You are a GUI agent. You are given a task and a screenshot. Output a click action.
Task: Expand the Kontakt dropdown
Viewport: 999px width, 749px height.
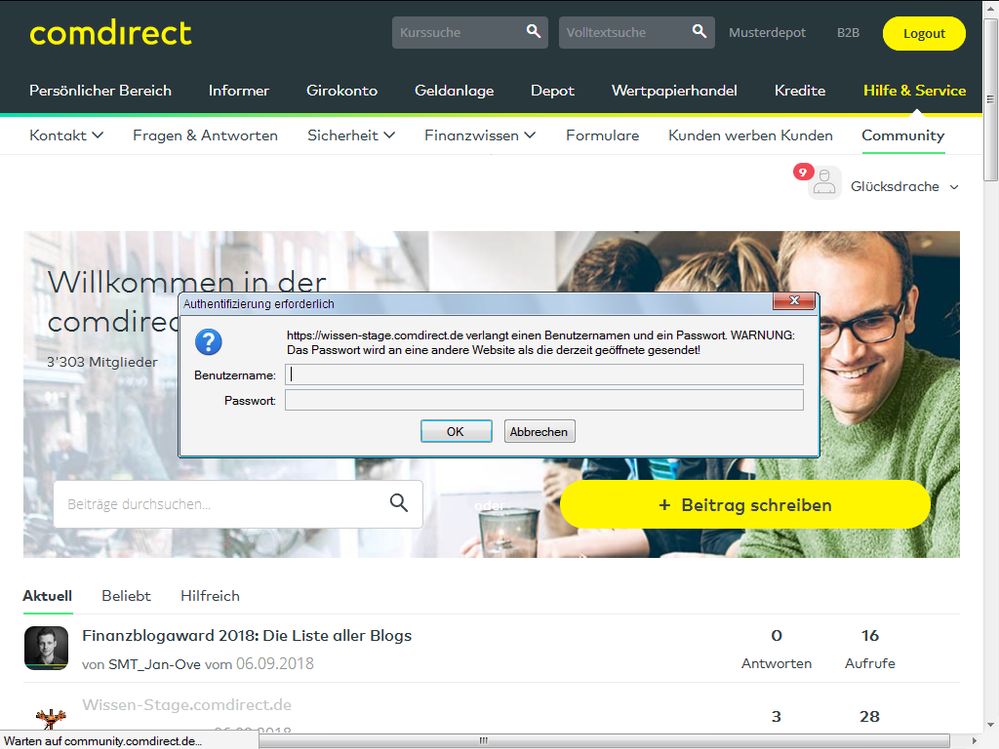click(66, 134)
